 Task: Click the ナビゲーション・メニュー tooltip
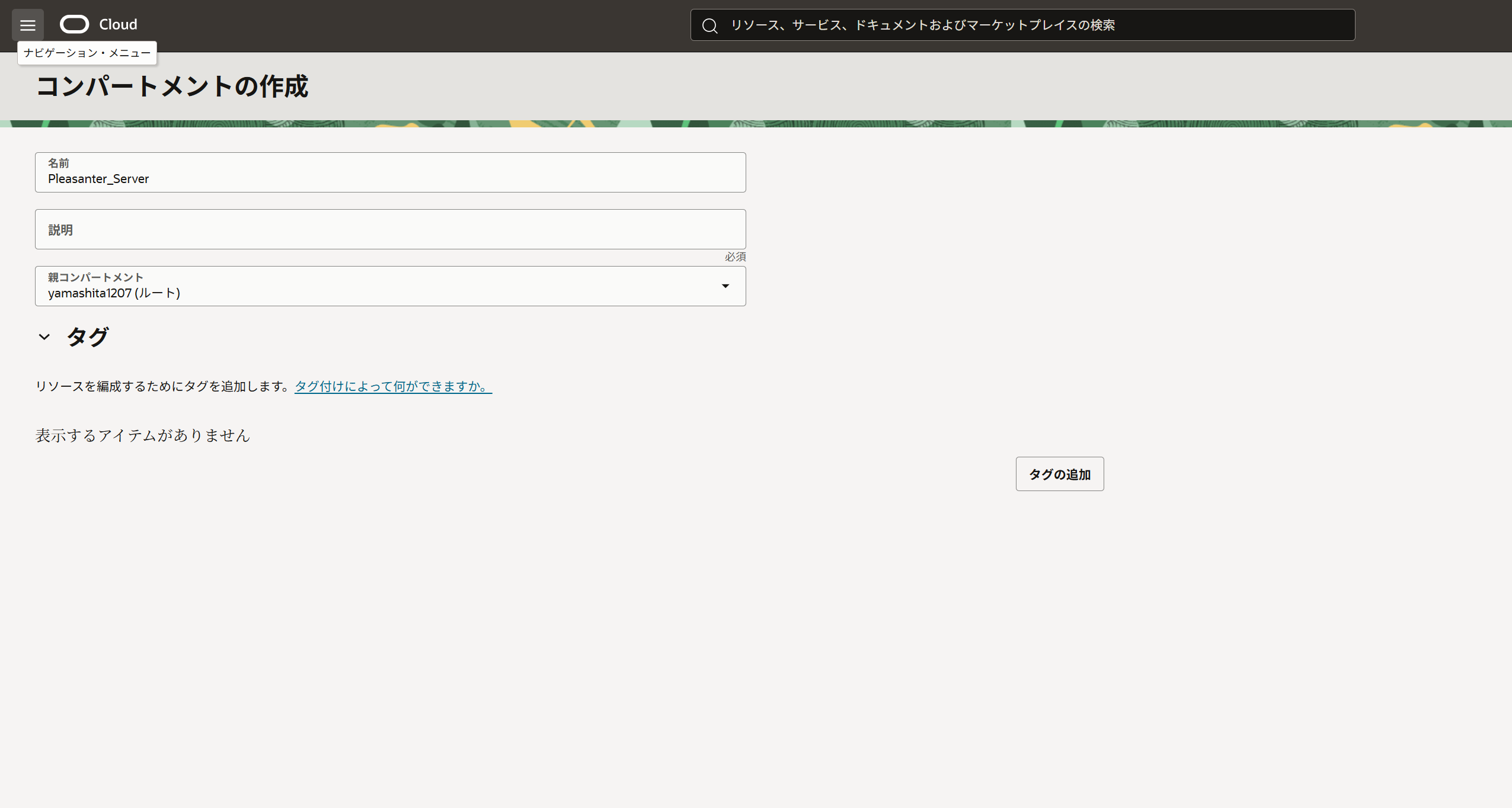pyautogui.click(x=87, y=53)
